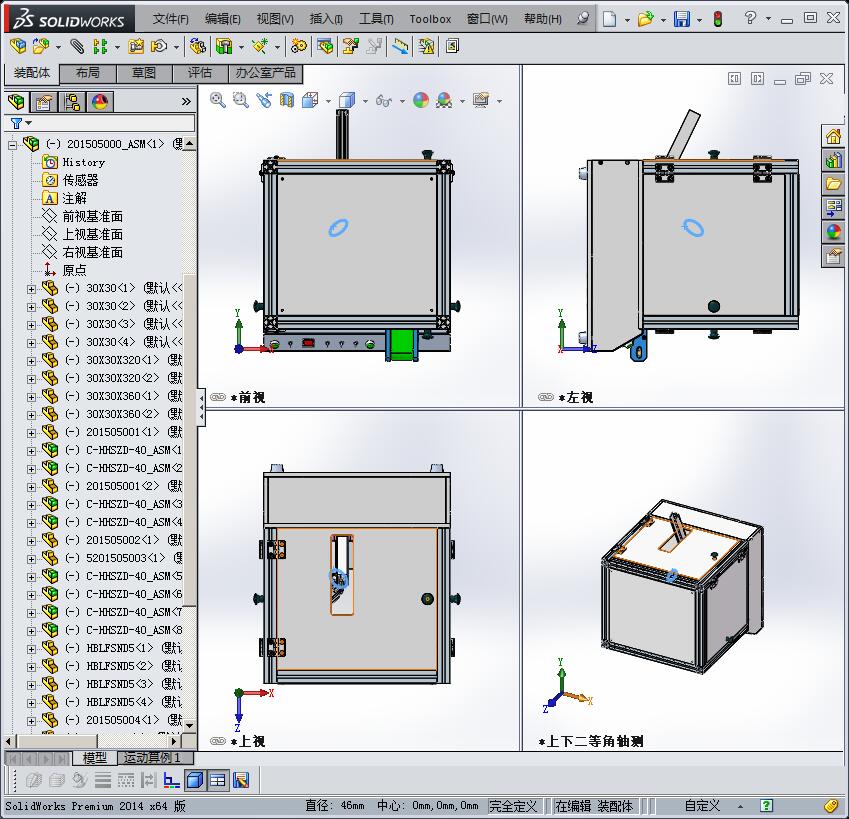Open the 插入(I) menu

pyautogui.click(x=326, y=19)
